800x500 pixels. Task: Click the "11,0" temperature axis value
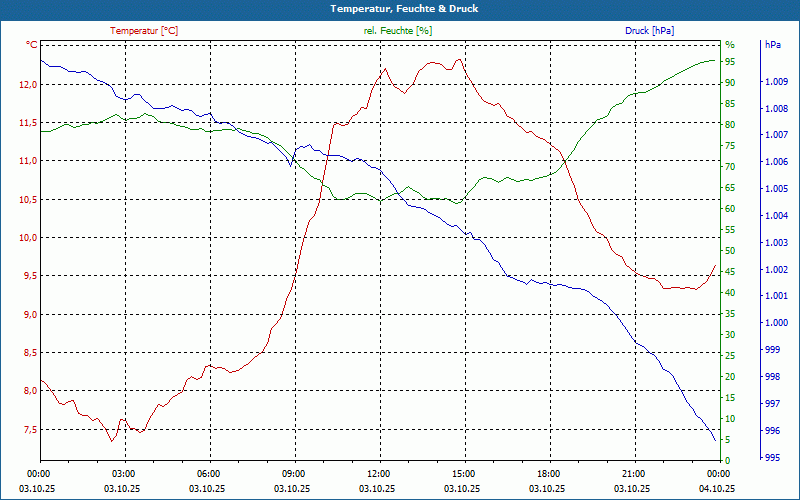pyautogui.click(x=29, y=161)
